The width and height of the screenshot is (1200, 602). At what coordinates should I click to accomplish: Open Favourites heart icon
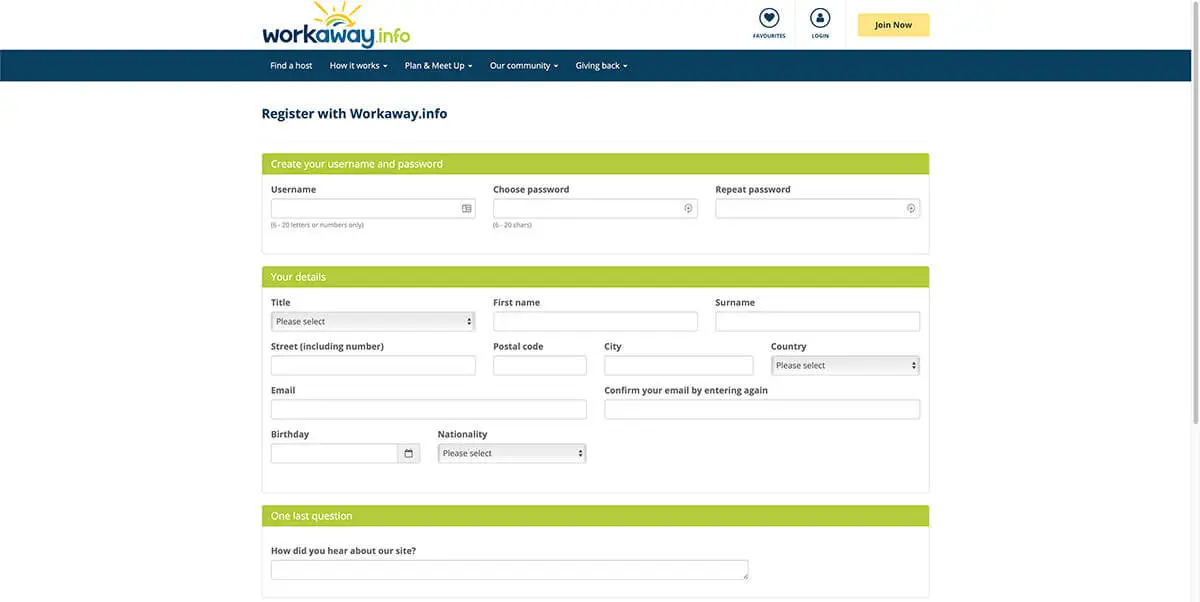click(x=769, y=18)
